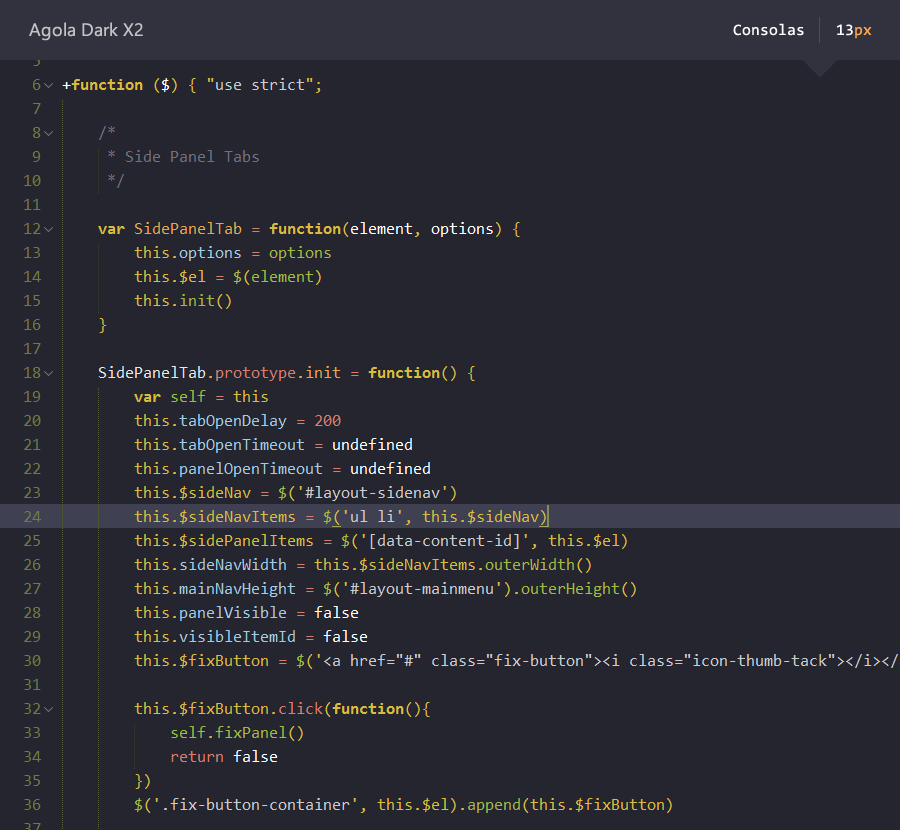Viewport: 900px width, 830px height.
Task: Click closing brace on line 16
Action: pos(103,325)
